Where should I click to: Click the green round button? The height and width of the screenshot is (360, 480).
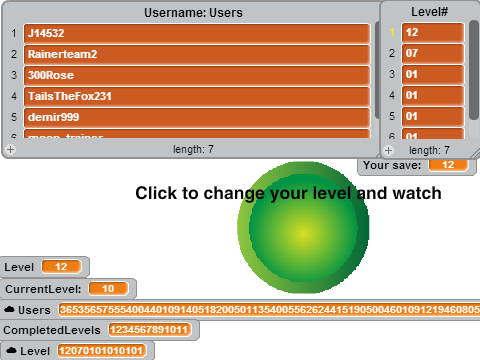click(x=303, y=227)
